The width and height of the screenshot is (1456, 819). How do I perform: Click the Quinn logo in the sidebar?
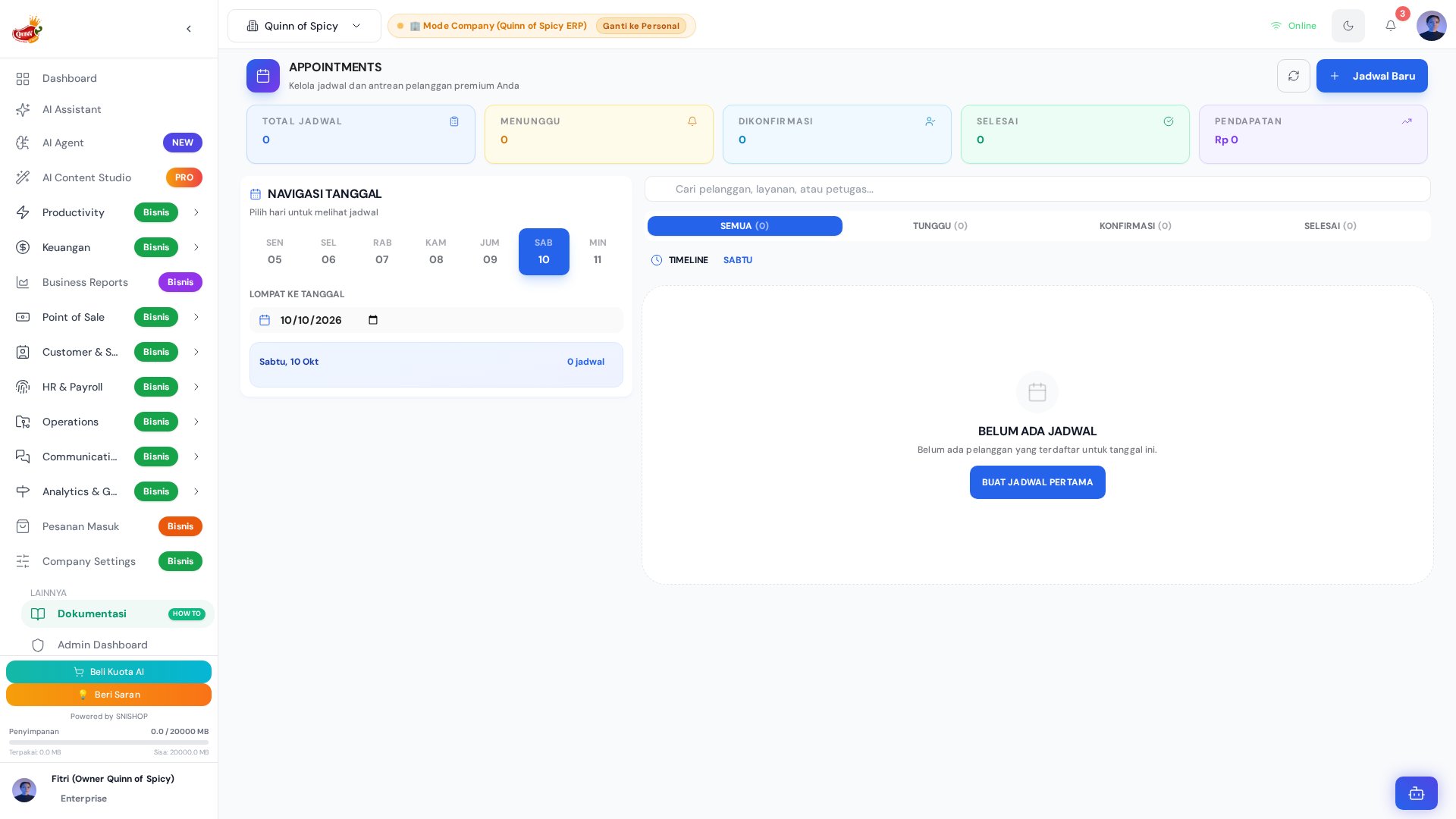click(27, 29)
